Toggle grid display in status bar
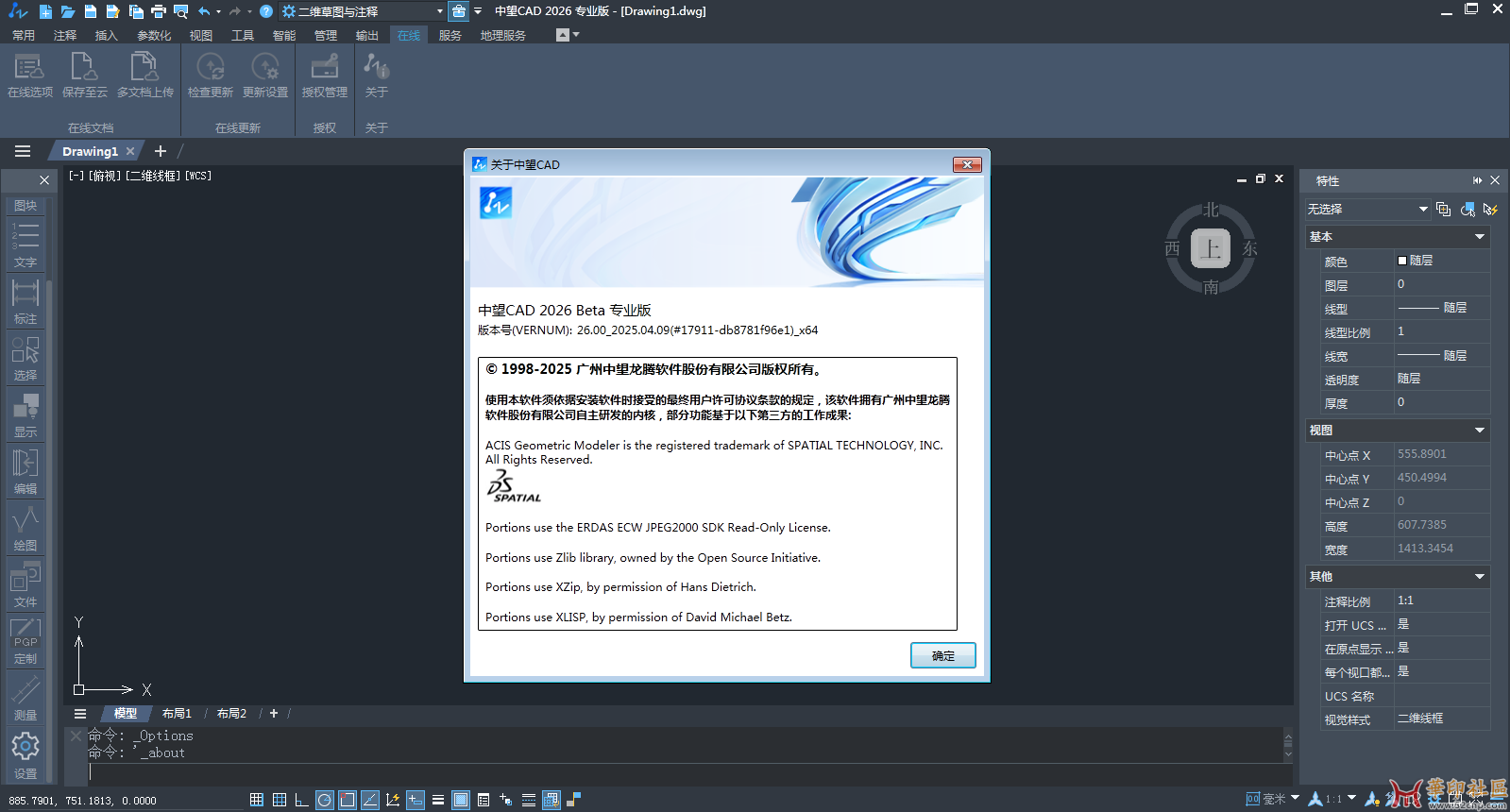 click(279, 800)
